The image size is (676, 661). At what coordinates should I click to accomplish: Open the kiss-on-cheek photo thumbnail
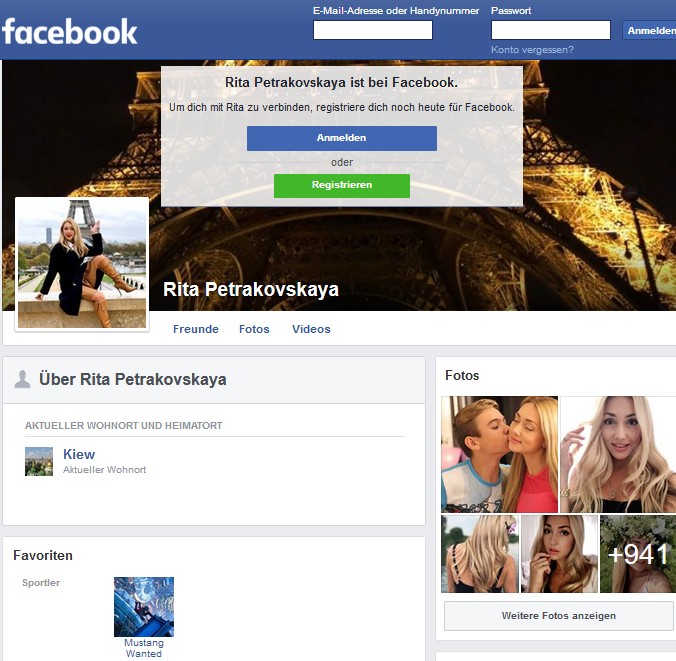click(x=499, y=454)
